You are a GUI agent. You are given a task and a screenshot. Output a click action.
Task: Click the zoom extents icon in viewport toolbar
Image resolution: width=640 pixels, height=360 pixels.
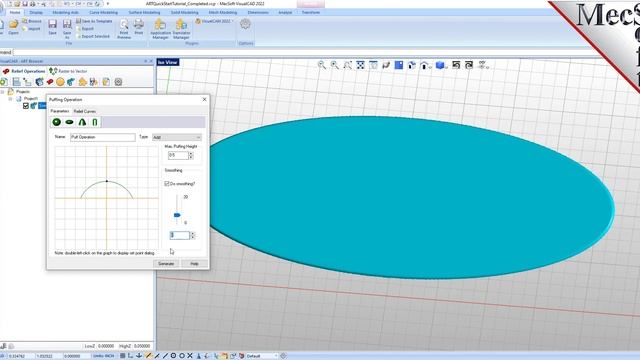point(360,65)
